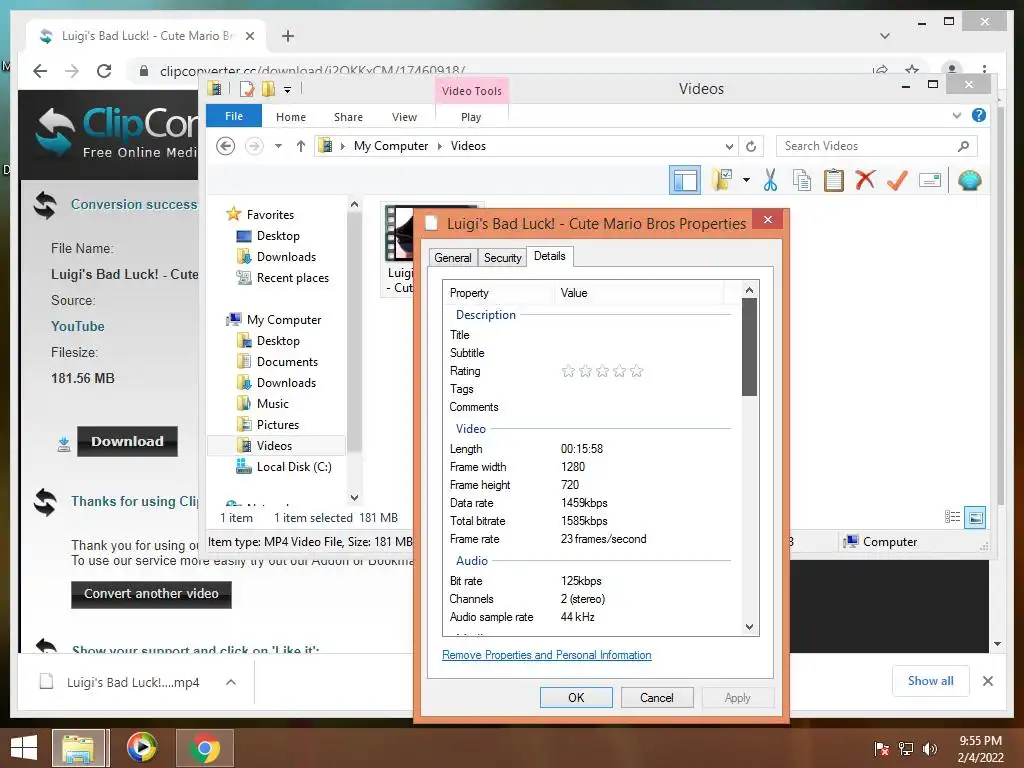Switch to the Security properties tab
The height and width of the screenshot is (768, 1024).
point(502,257)
